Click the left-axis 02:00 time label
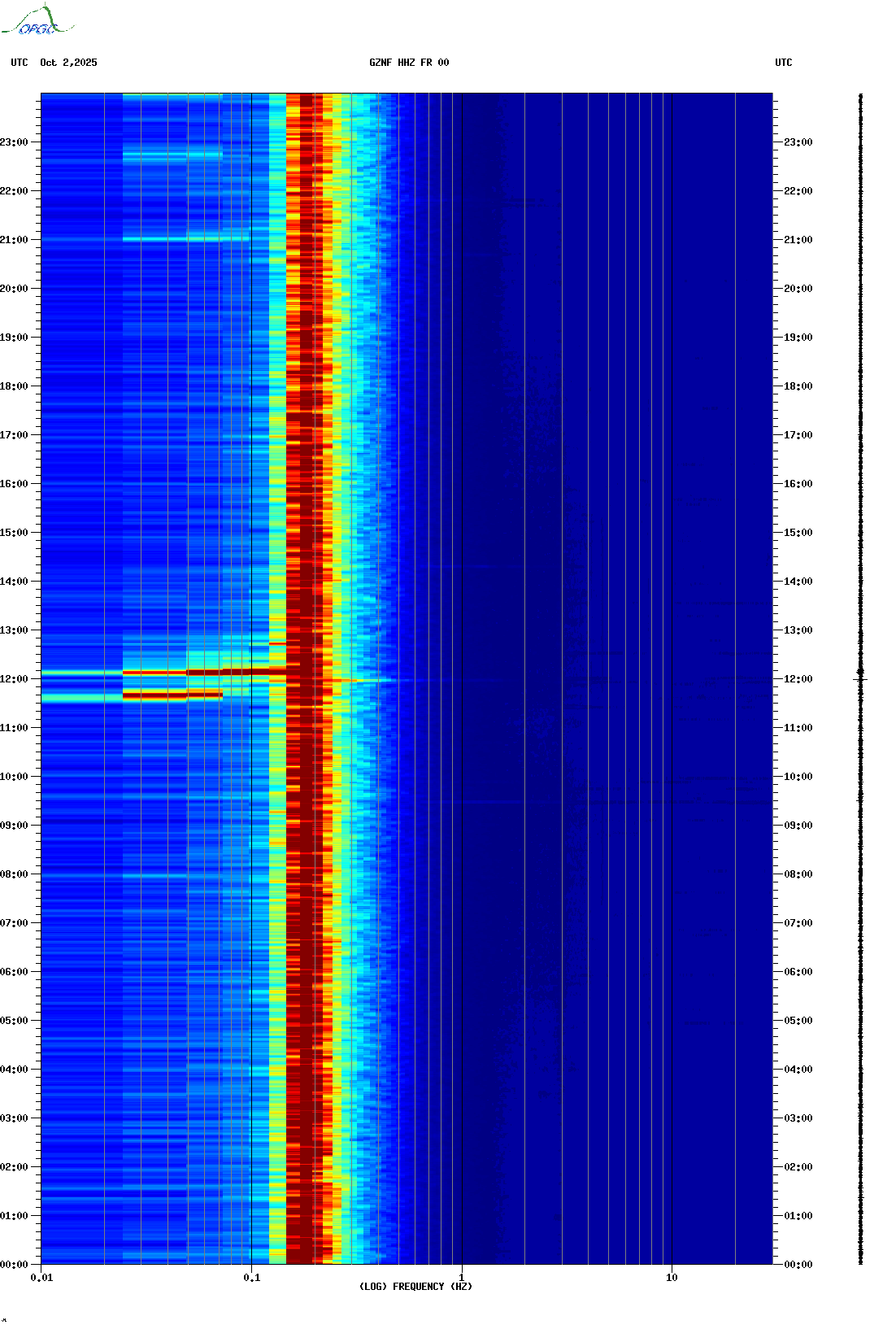 click(x=14, y=1167)
